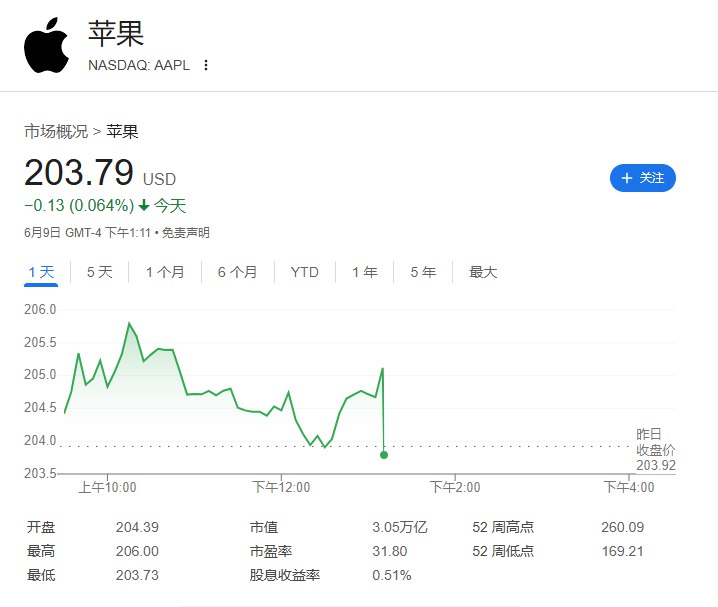Click the 下午12:00 axis label
The width and height of the screenshot is (718, 607).
pyautogui.click(x=281, y=487)
